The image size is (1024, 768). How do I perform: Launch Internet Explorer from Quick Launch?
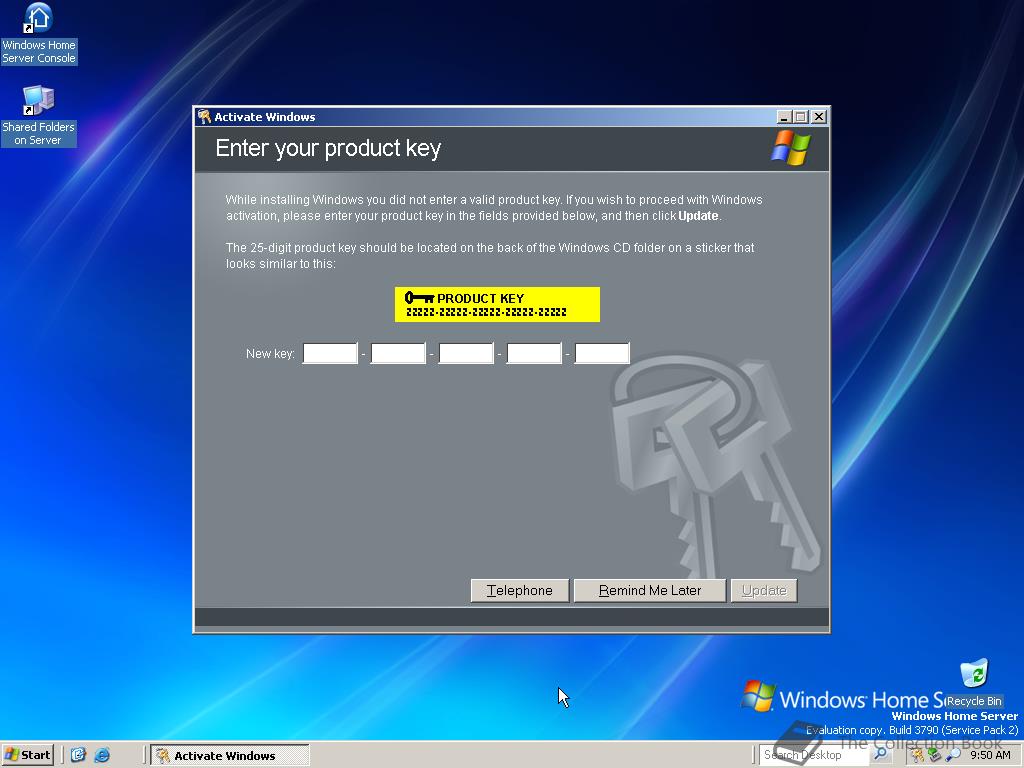click(102, 755)
